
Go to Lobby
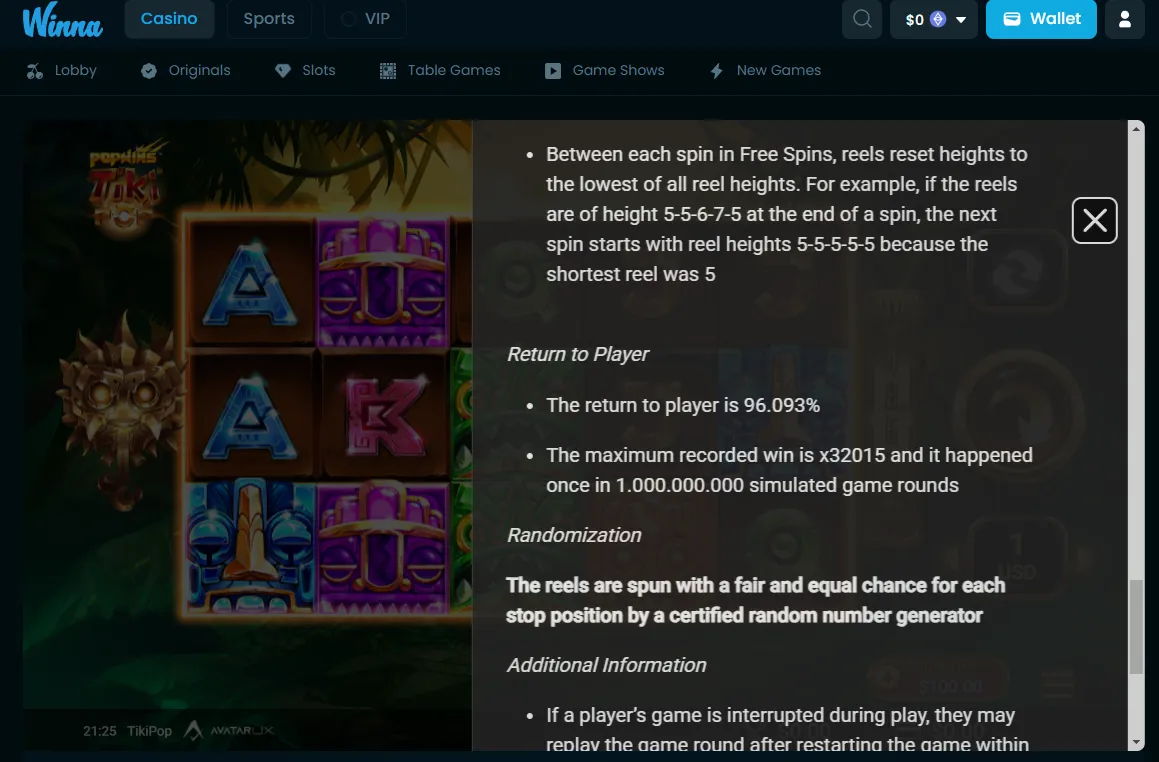[62, 70]
